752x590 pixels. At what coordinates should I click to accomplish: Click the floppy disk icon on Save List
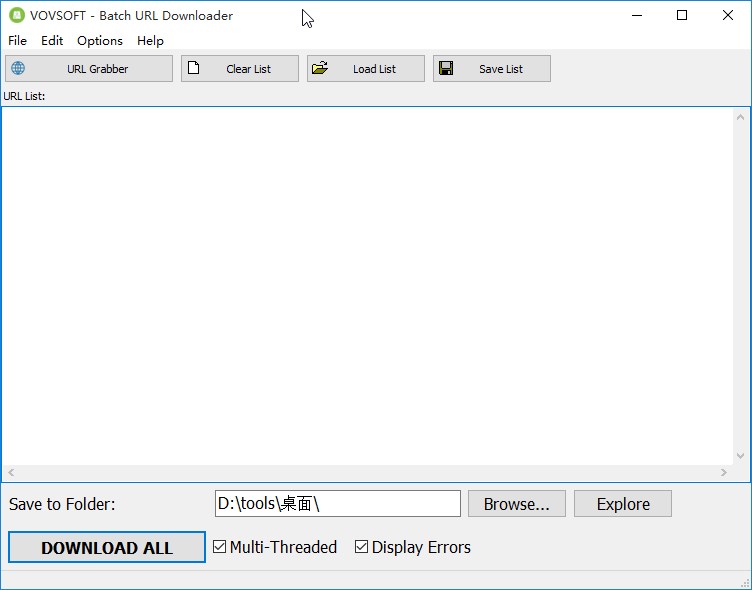tap(446, 68)
